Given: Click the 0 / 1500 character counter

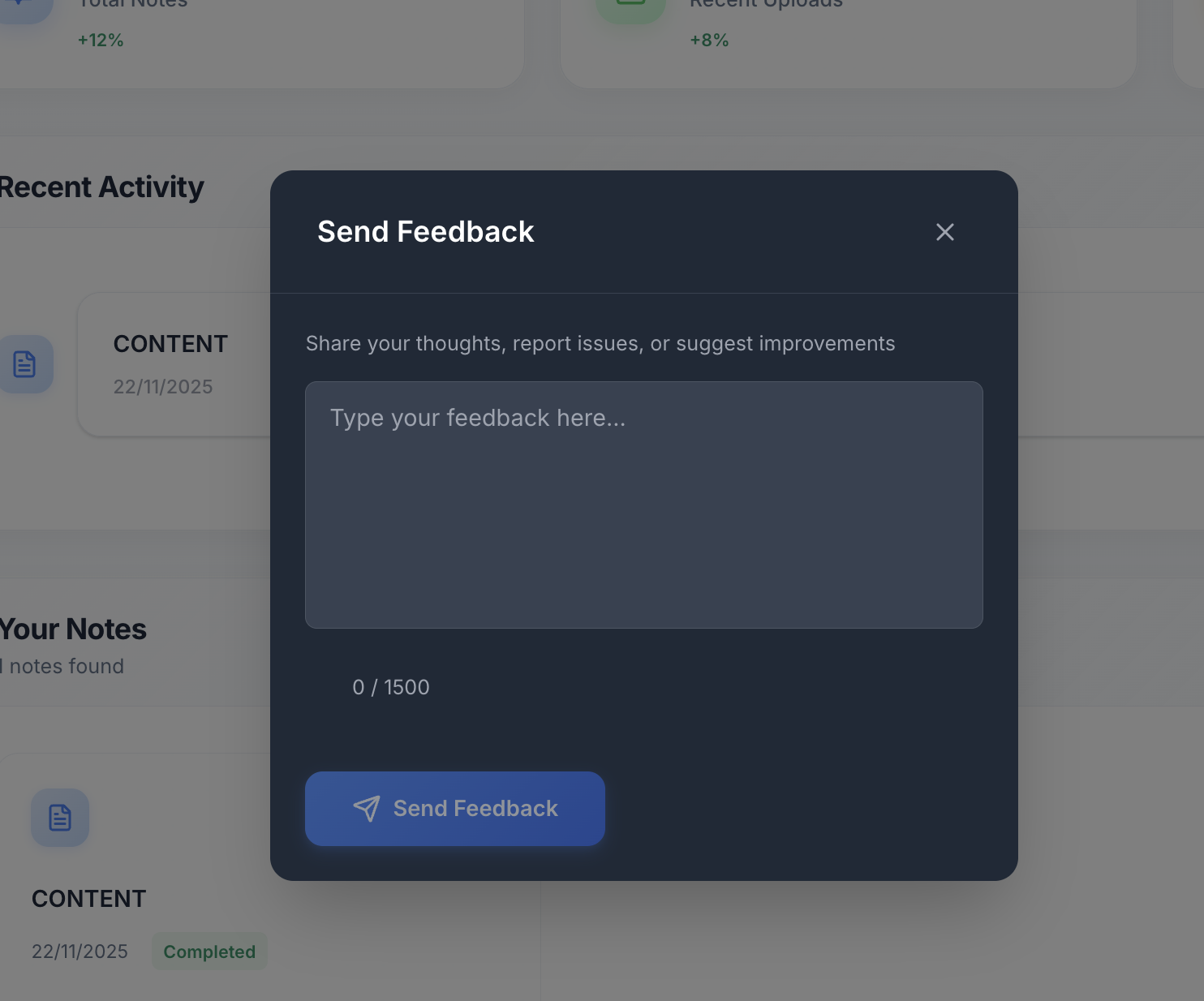Looking at the screenshot, I should pos(391,687).
